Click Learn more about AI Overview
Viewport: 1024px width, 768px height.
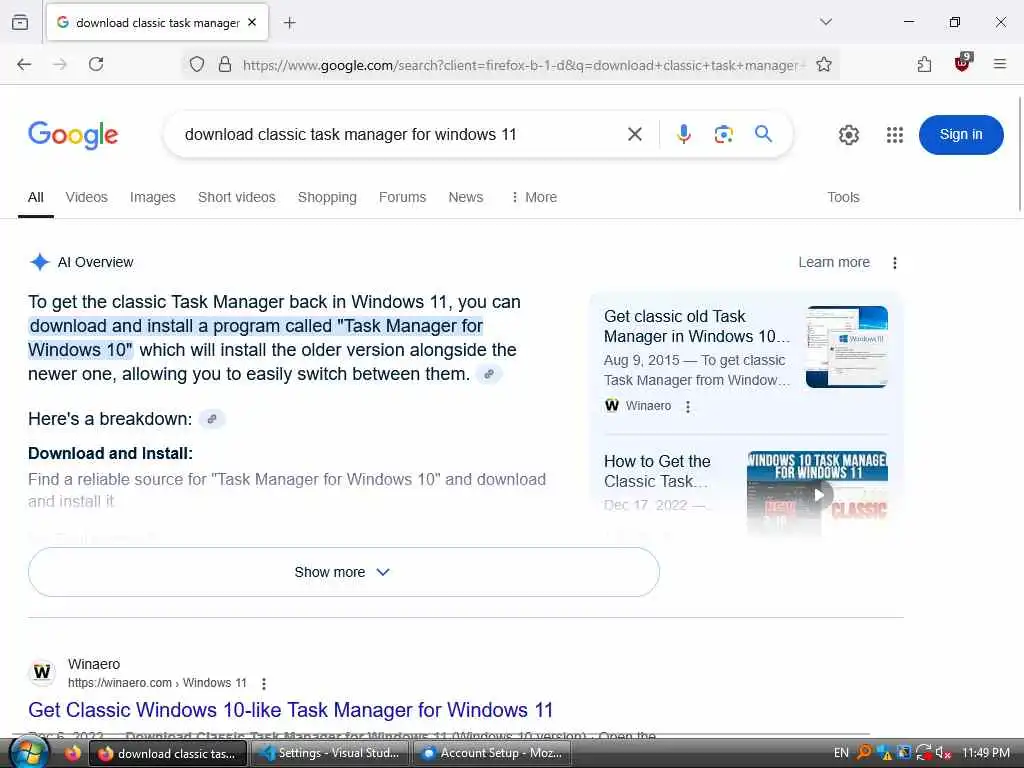[834, 263]
